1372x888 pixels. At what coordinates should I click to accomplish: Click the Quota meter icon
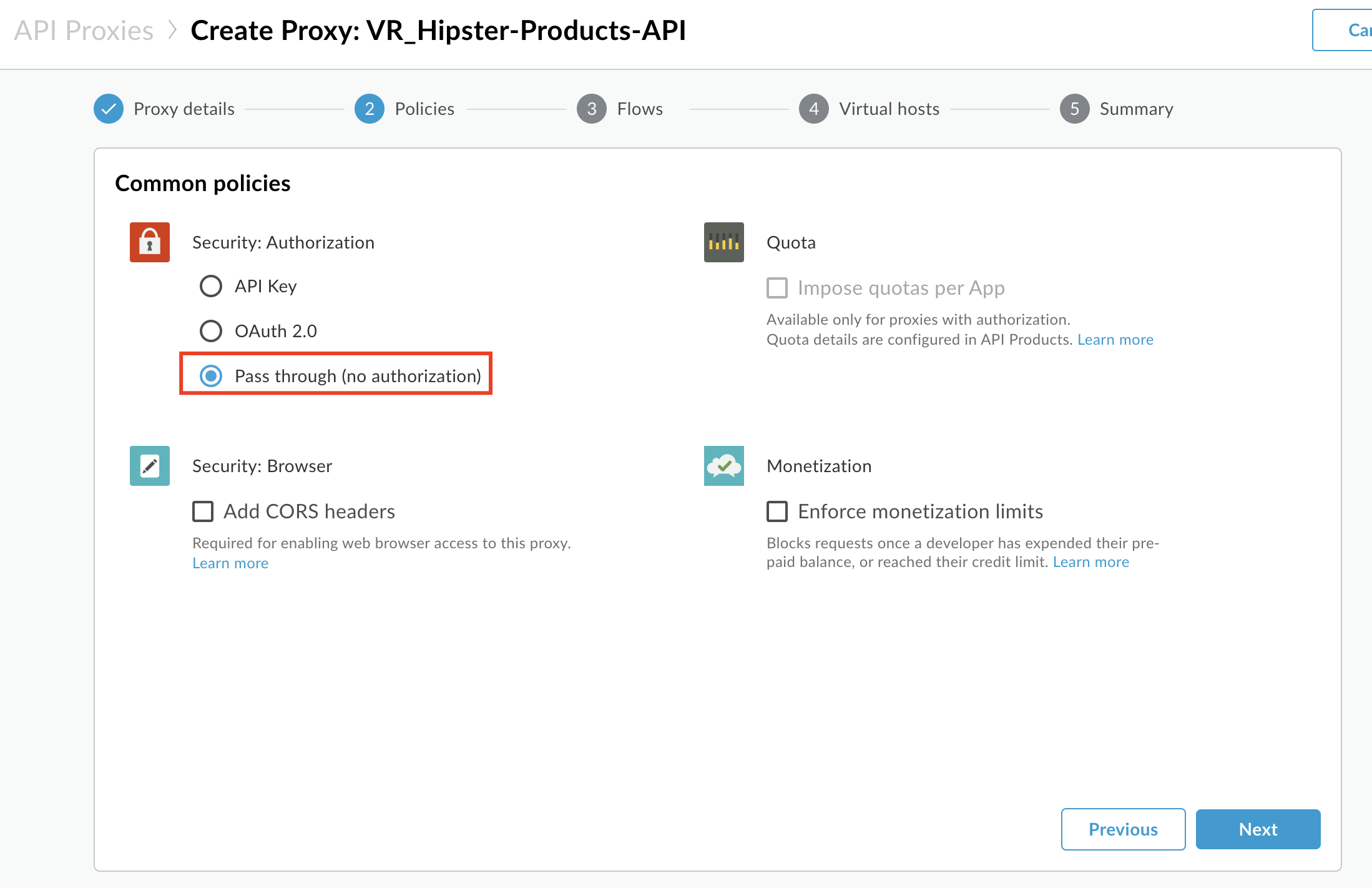(x=724, y=242)
